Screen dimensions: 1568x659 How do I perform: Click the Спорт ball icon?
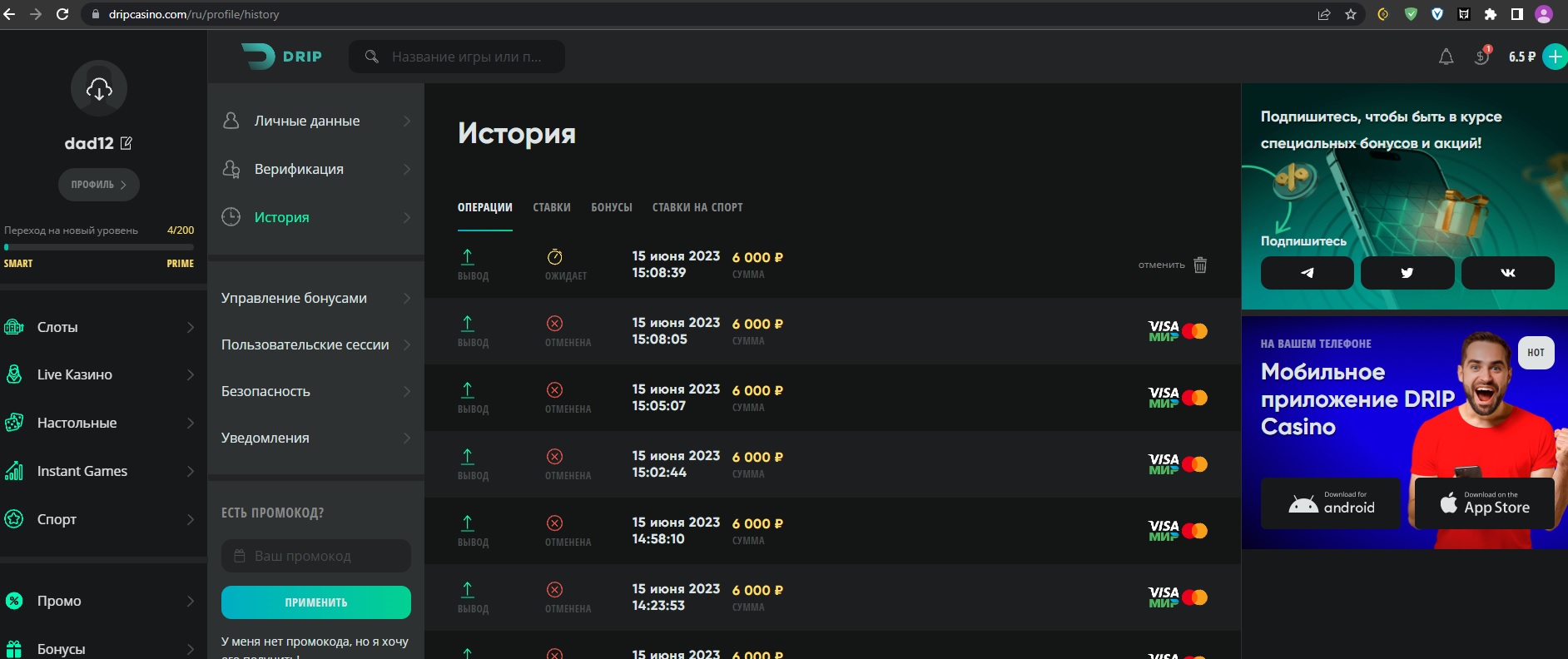click(14, 519)
